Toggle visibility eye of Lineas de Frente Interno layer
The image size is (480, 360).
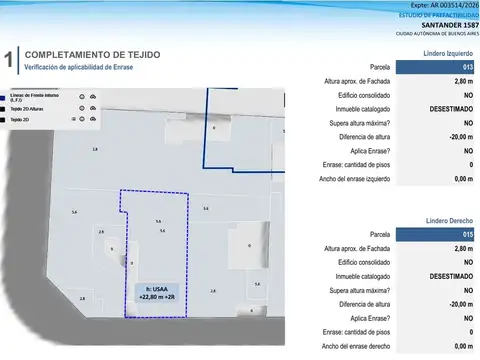click(93, 97)
